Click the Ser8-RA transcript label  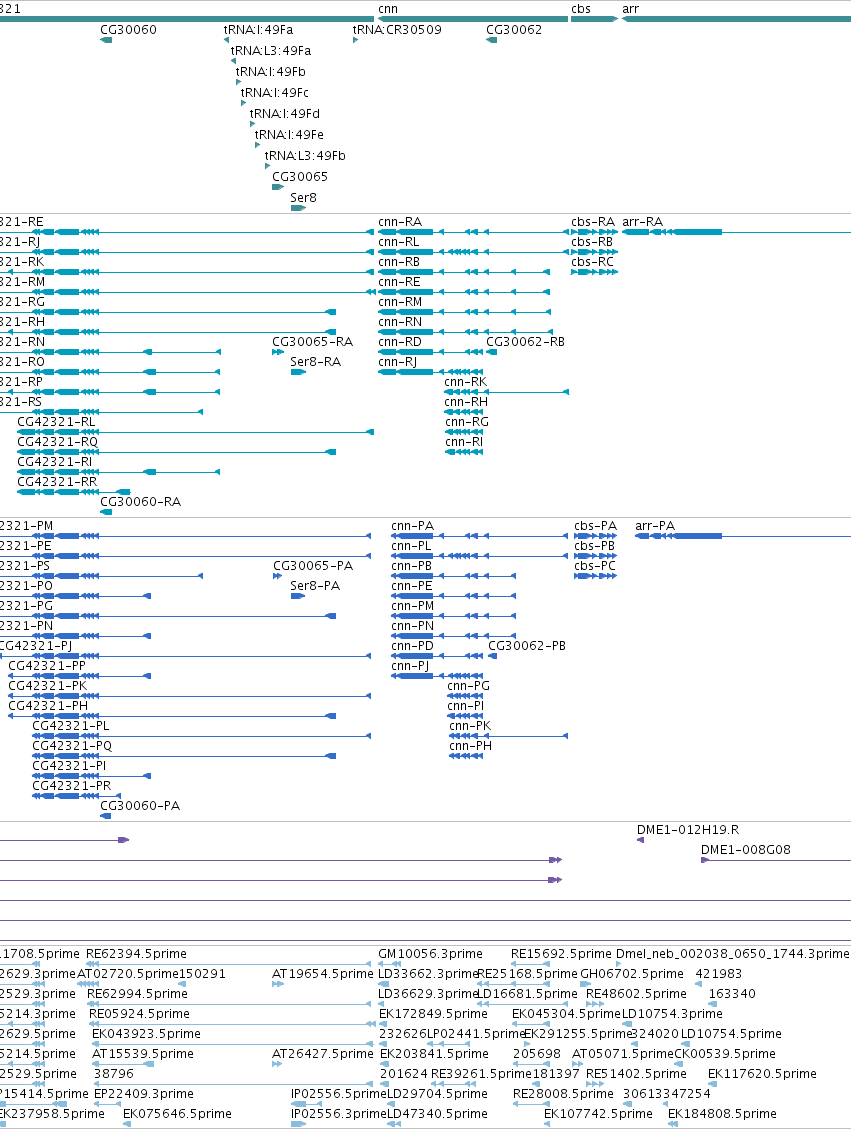[315, 361]
